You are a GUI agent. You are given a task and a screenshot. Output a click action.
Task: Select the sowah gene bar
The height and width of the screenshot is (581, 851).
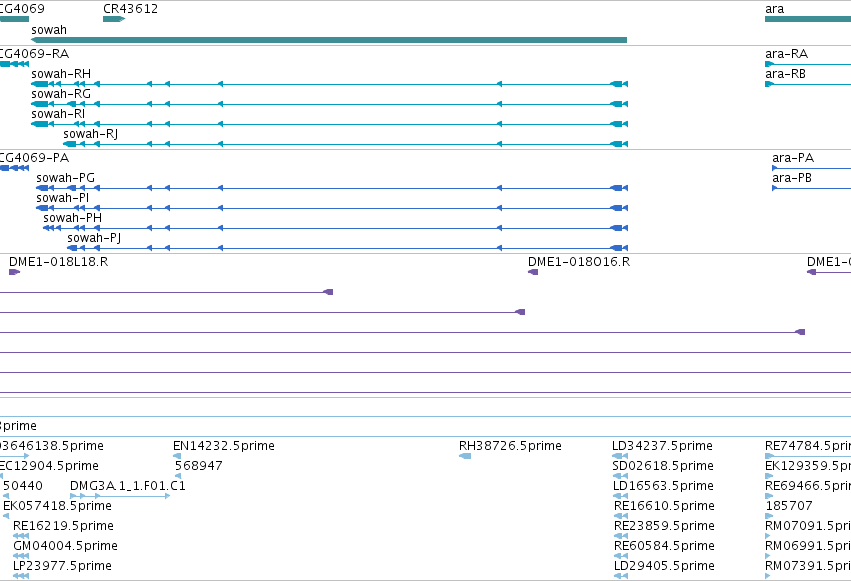point(329,40)
